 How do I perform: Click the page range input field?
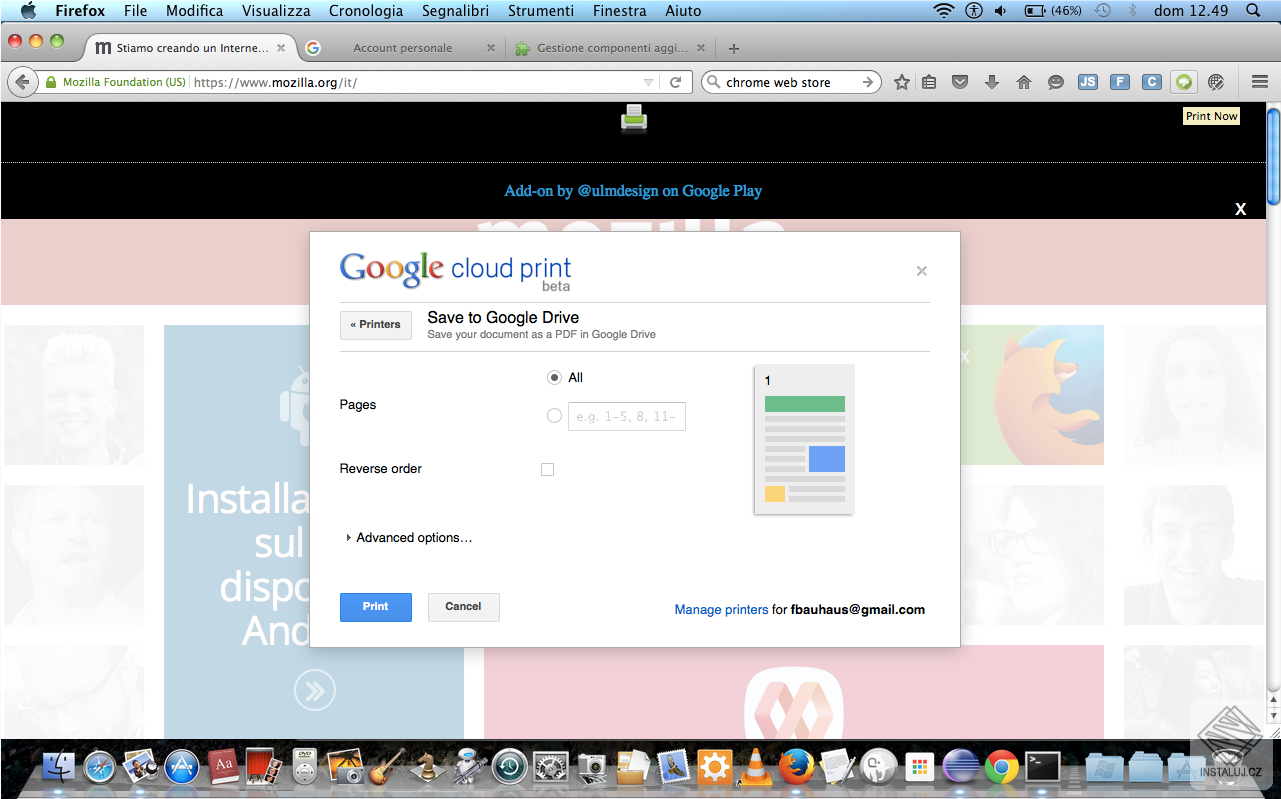pyautogui.click(x=627, y=416)
